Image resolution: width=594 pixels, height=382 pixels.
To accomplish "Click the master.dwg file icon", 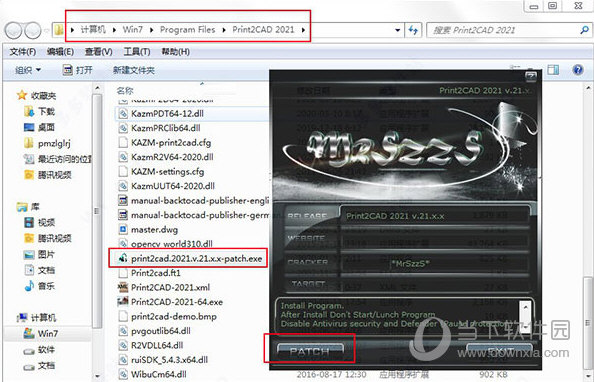I will pos(123,230).
